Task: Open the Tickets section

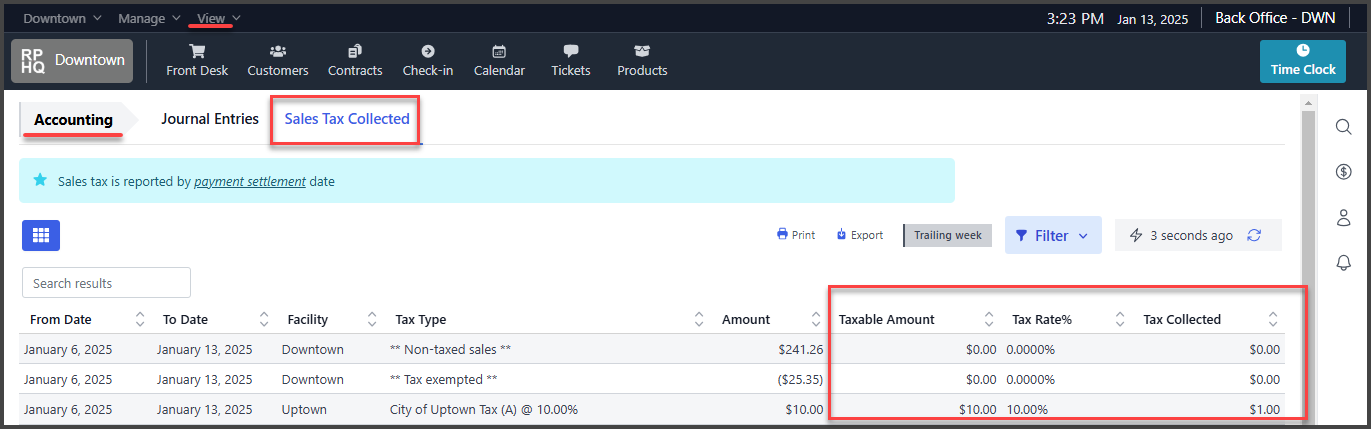Action: coord(571,60)
